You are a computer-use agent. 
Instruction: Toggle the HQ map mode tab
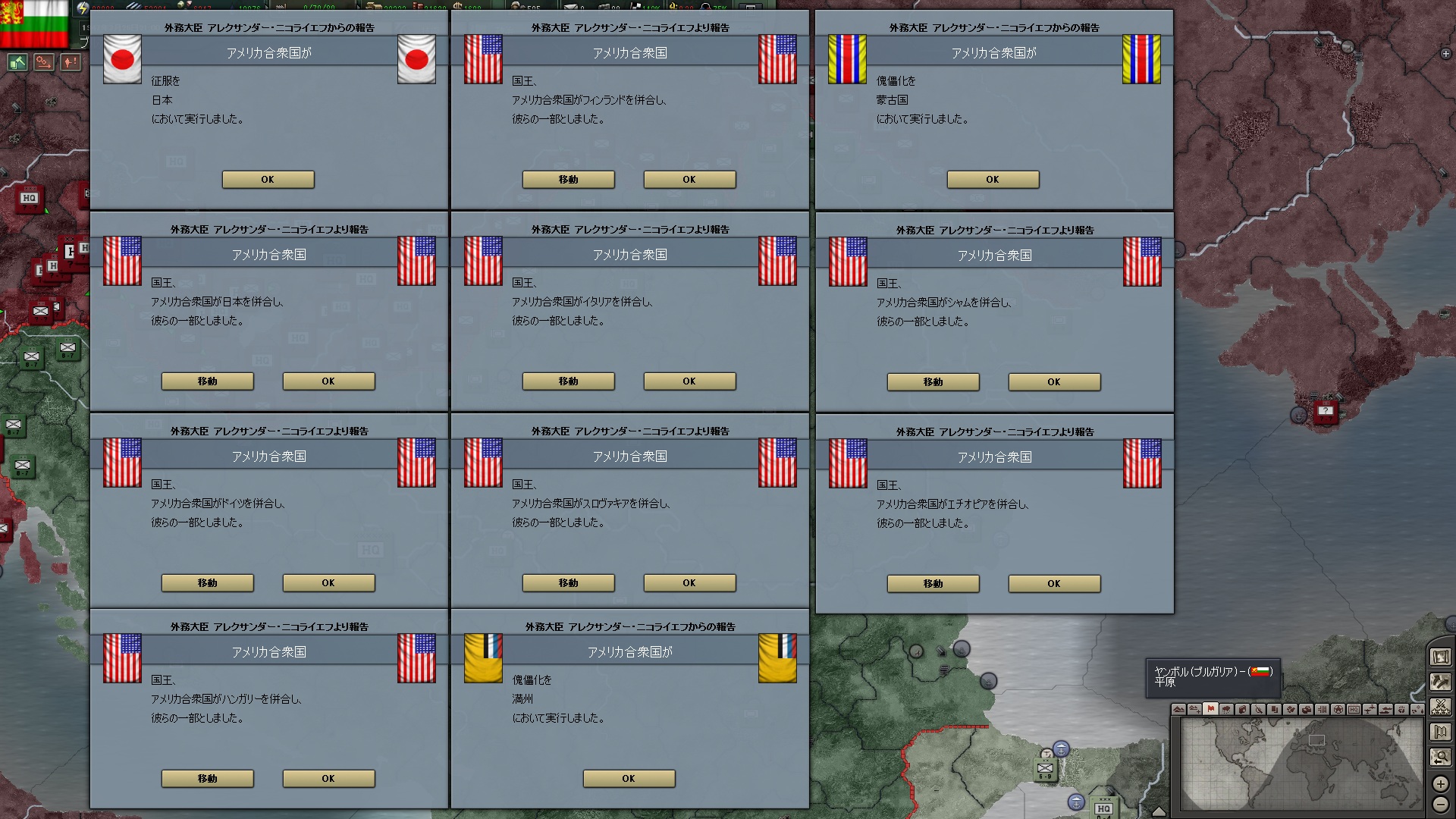pos(1354,710)
